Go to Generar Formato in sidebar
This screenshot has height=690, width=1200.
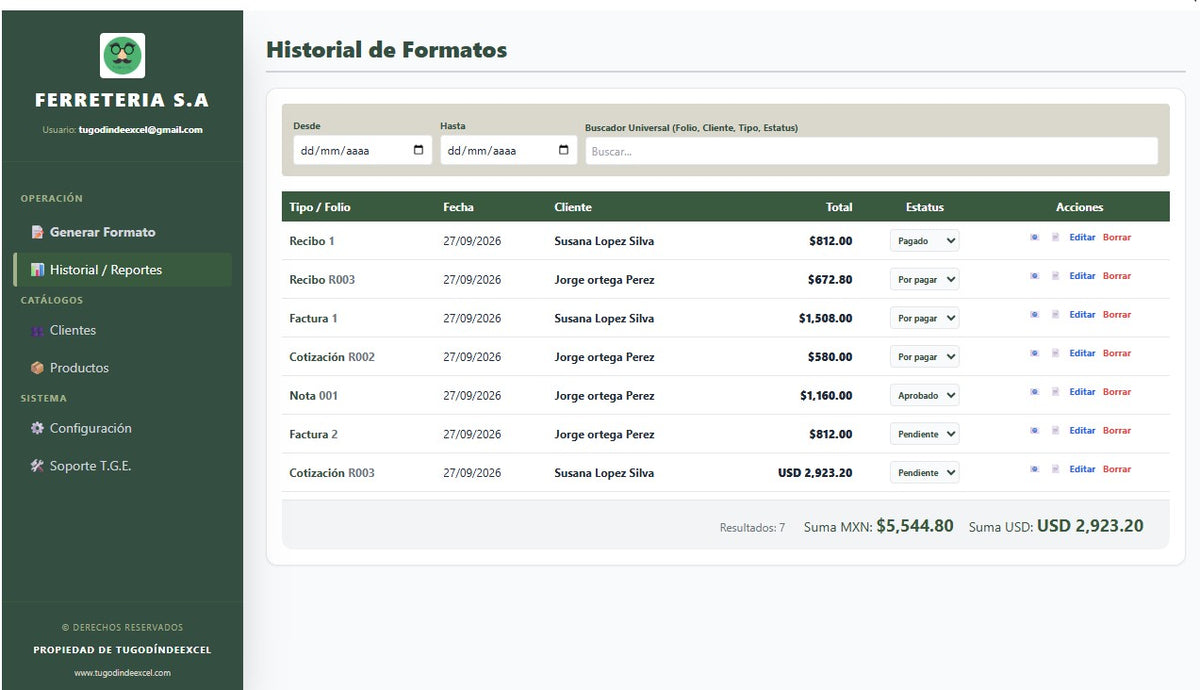point(122,232)
